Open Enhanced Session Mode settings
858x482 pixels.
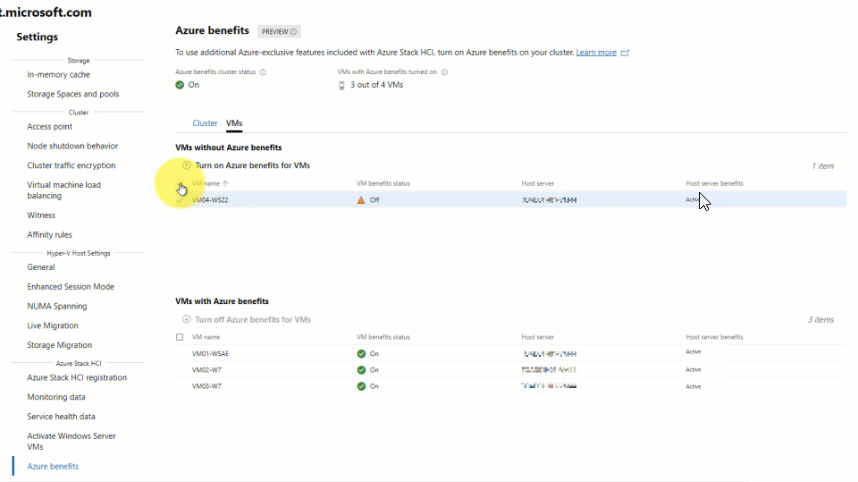click(x=71, y=287)
